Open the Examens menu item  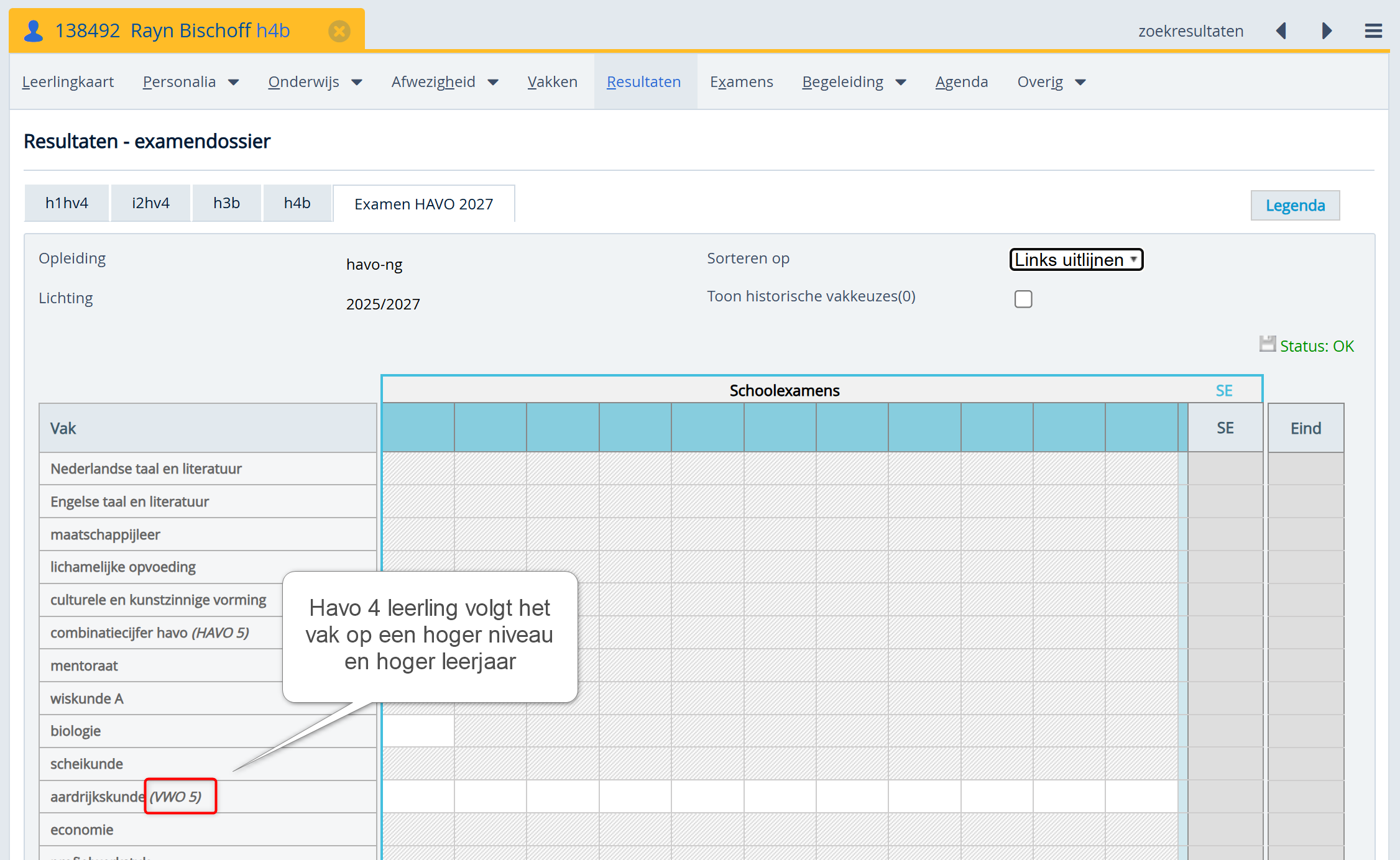(x=741, y=82)
